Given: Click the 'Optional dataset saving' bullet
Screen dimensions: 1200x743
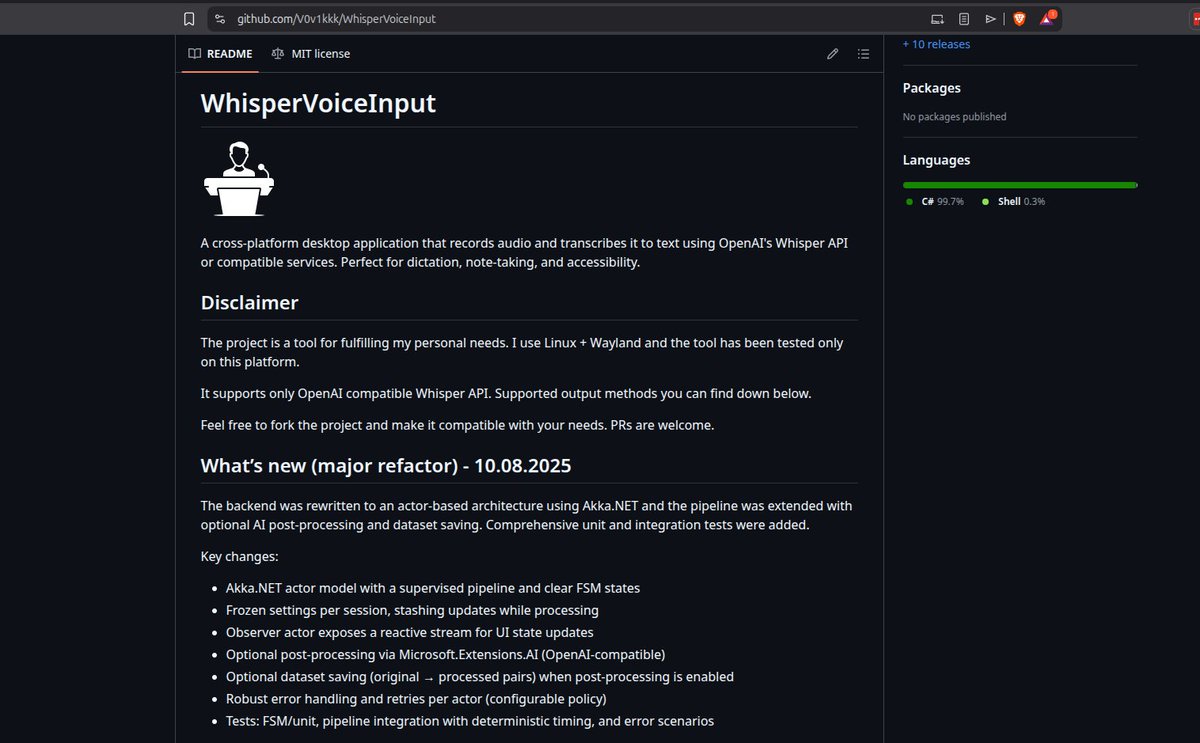Looking at the screenshot, I should tap(480, 676).
